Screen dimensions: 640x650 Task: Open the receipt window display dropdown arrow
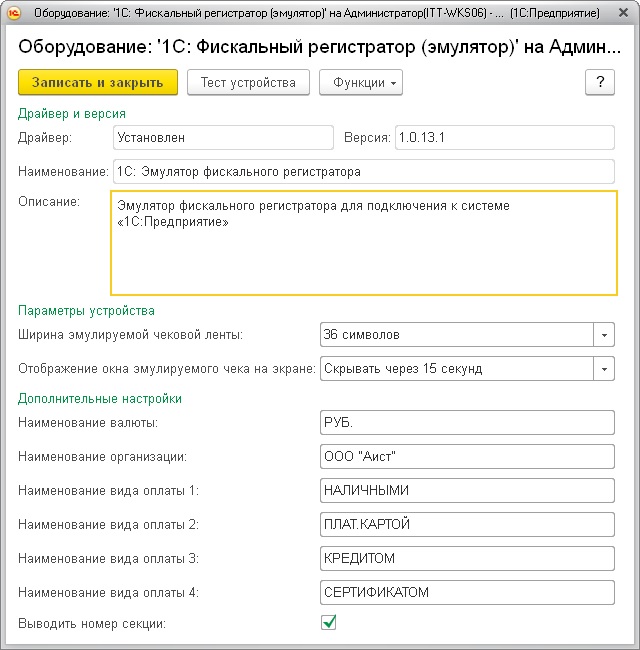(x=603, y=368)
